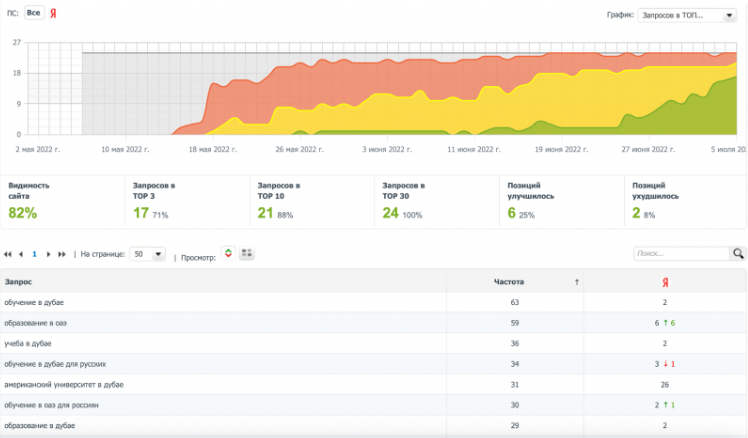Jump to the last page of results
Viewport: 748px width, 438px height.
pyautogui.click(x=62, y=254)
